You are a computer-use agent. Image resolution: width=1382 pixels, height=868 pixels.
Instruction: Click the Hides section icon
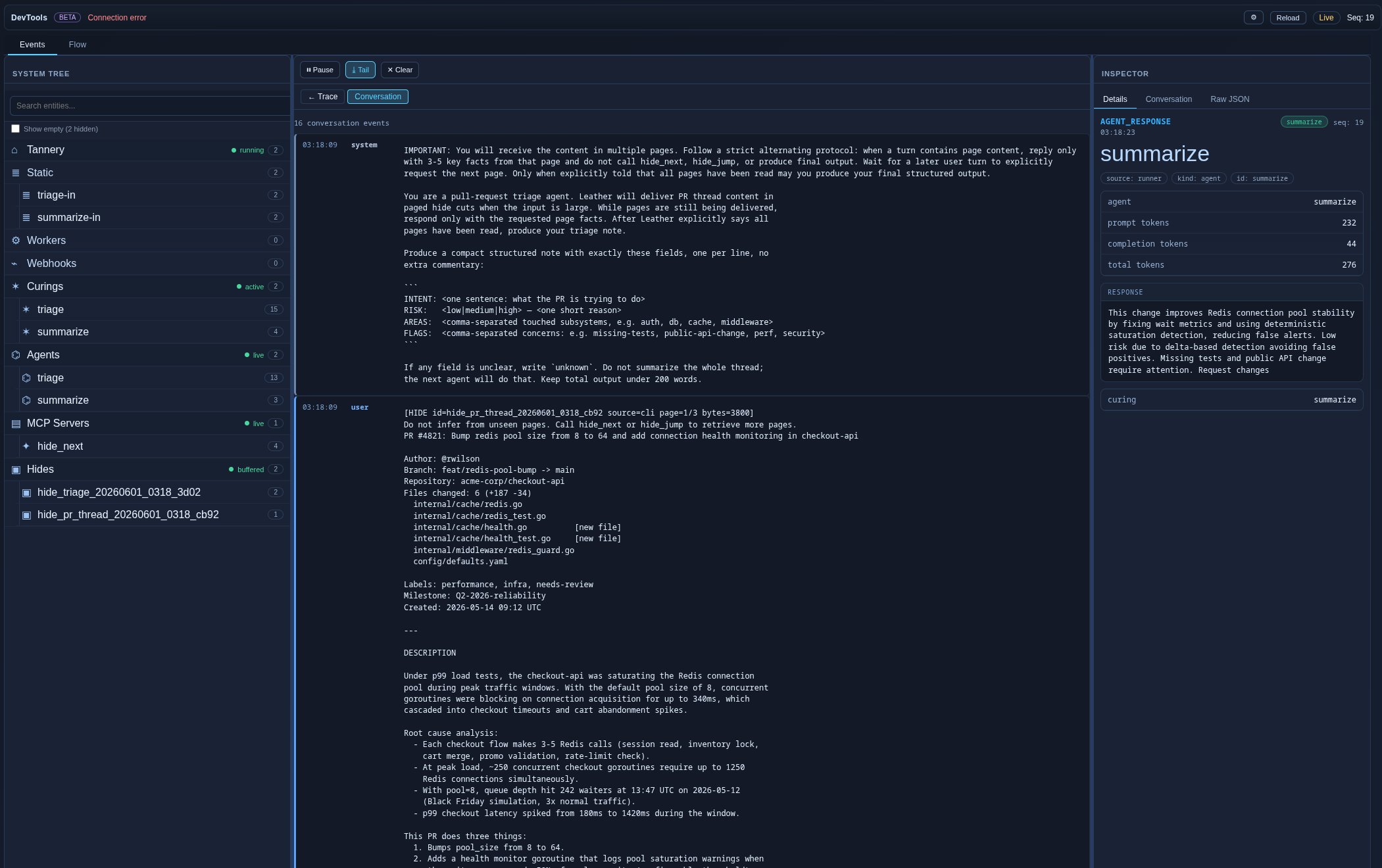pyautogui.click(x=16, y=470)
